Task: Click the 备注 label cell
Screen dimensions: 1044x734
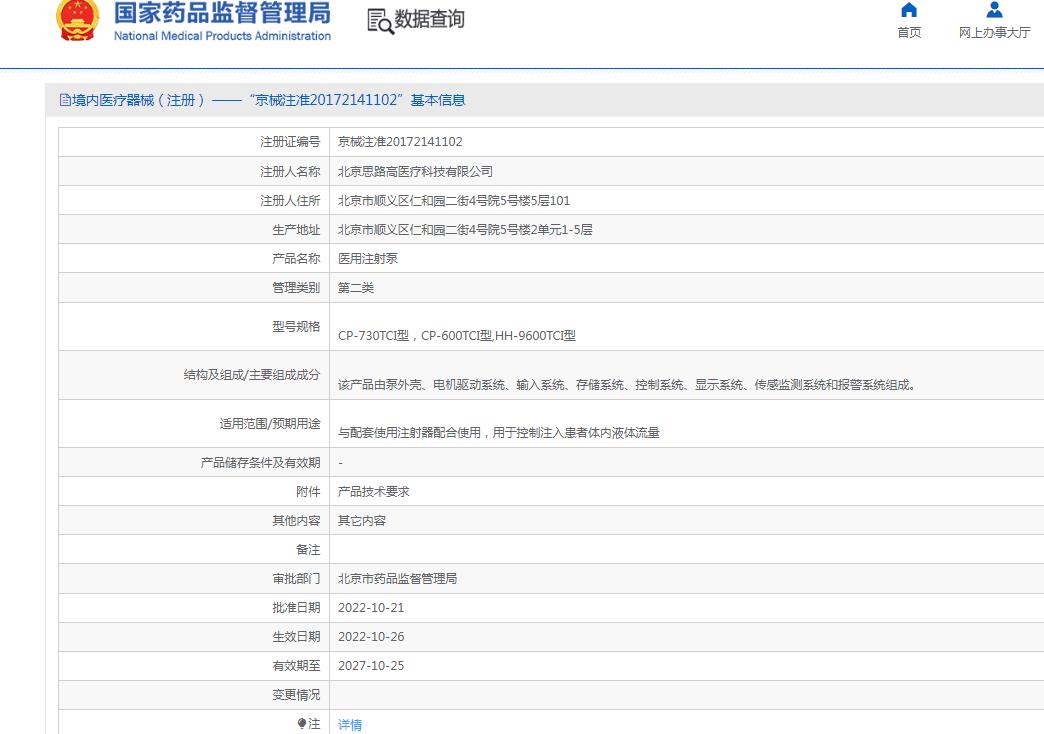Action: 194,550
